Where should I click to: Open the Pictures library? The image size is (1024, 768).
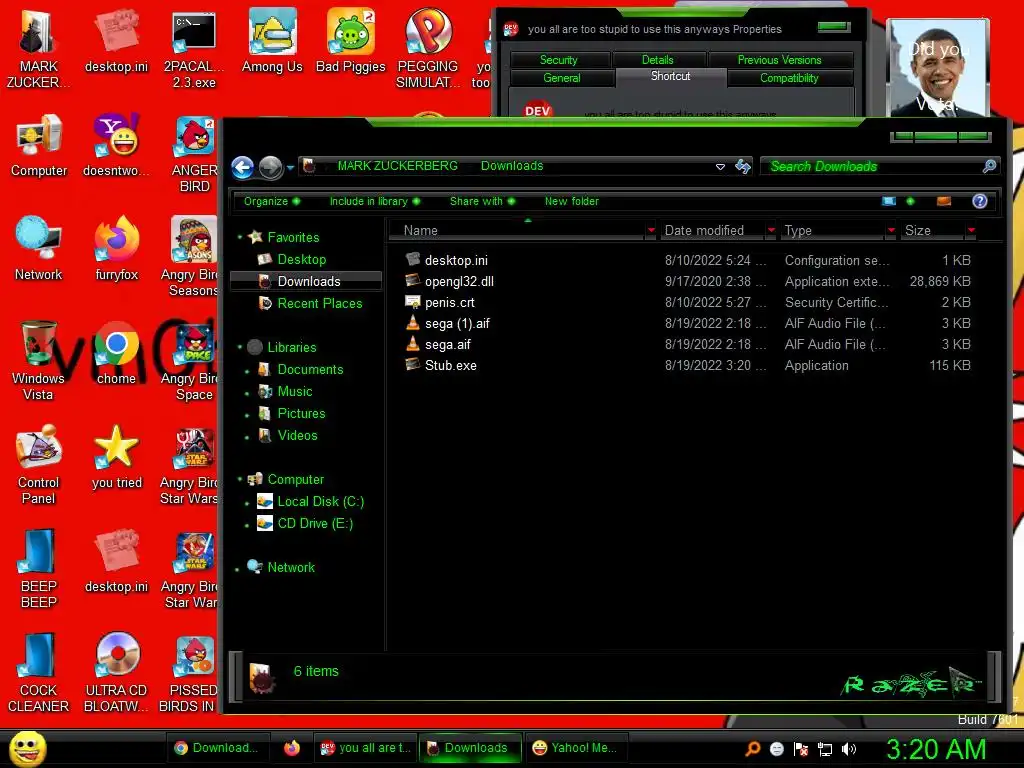coord(301,413)
